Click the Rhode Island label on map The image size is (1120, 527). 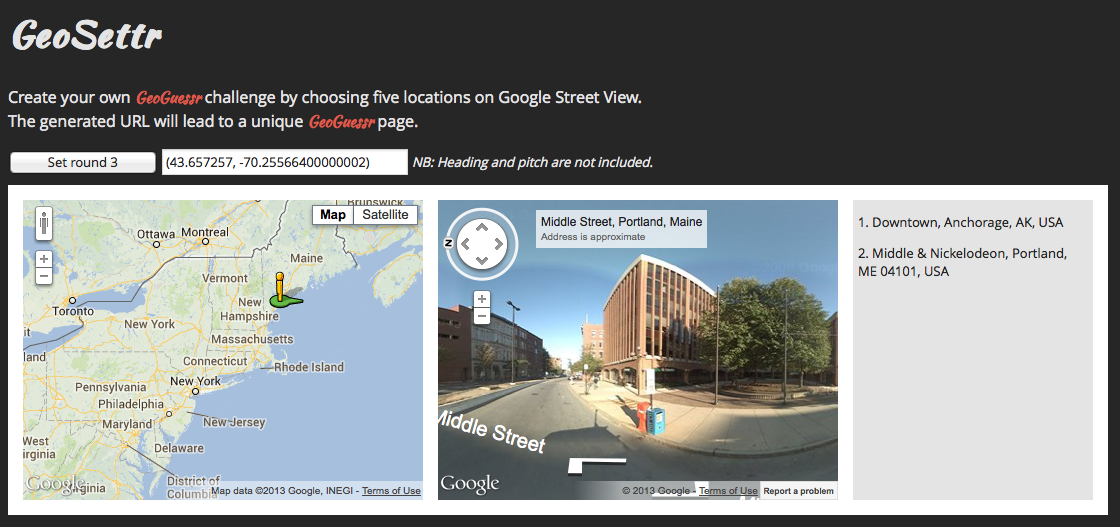click(309, 367)
